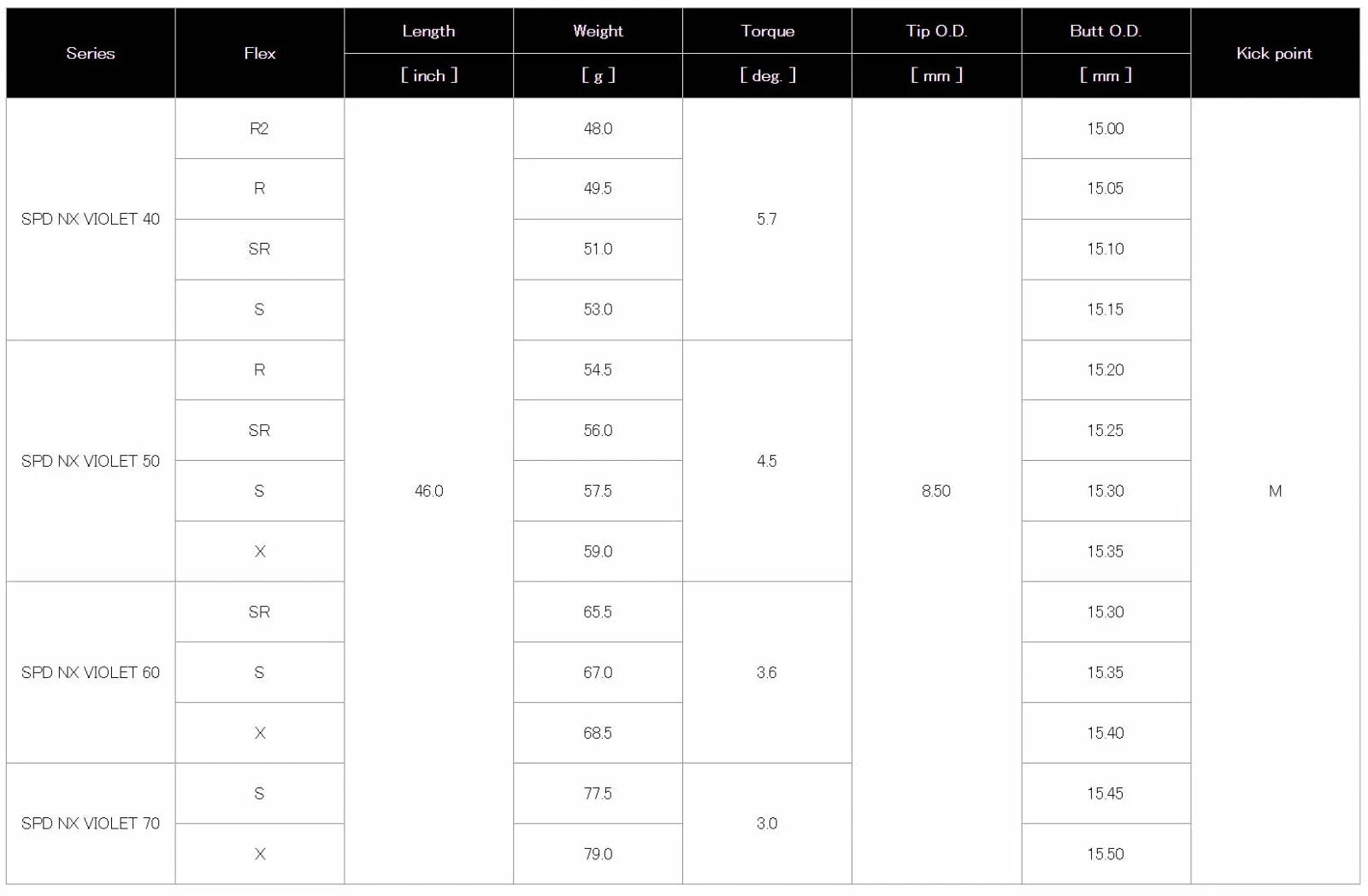Click the Flex column header
The height and width of the screenshot is (896, 1368).
point(259,53)
